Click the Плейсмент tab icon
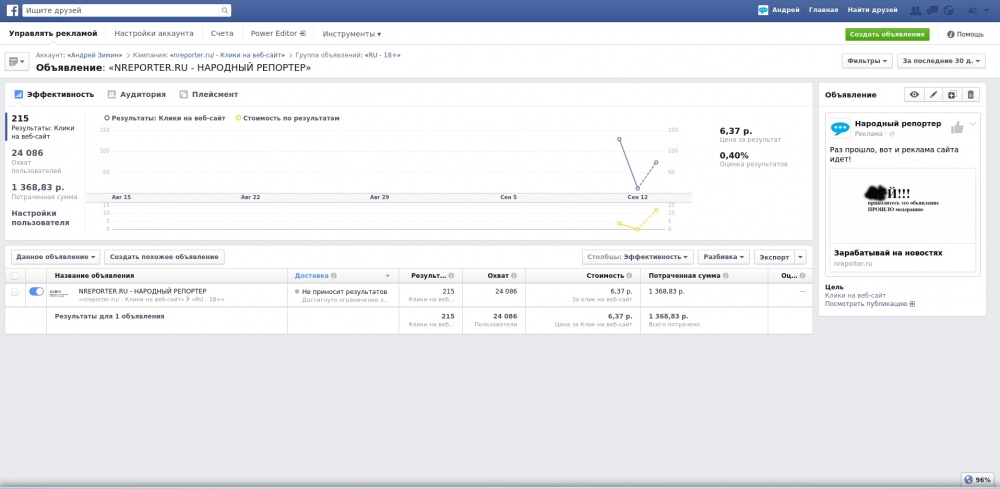The width and height of the screenshot is (1000, 489). pyautogui.click(x=184, y=94)
